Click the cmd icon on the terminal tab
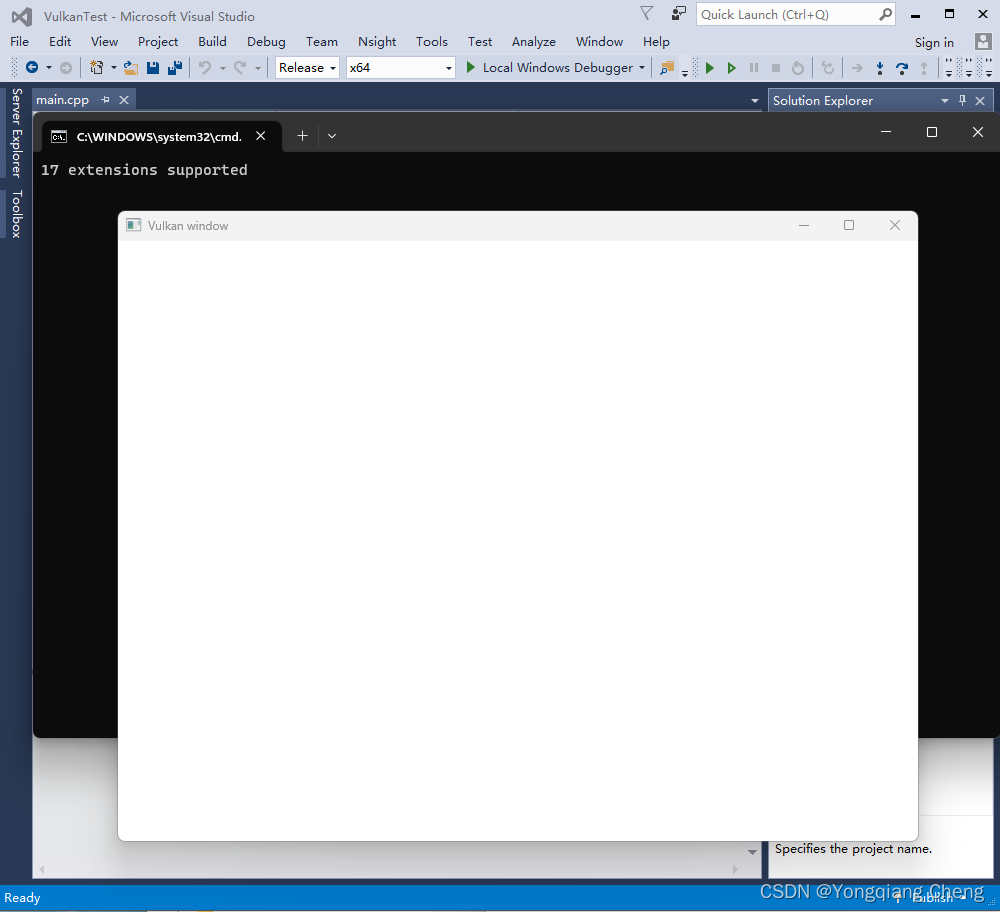The image size is (1000, 912). [59, 136]
